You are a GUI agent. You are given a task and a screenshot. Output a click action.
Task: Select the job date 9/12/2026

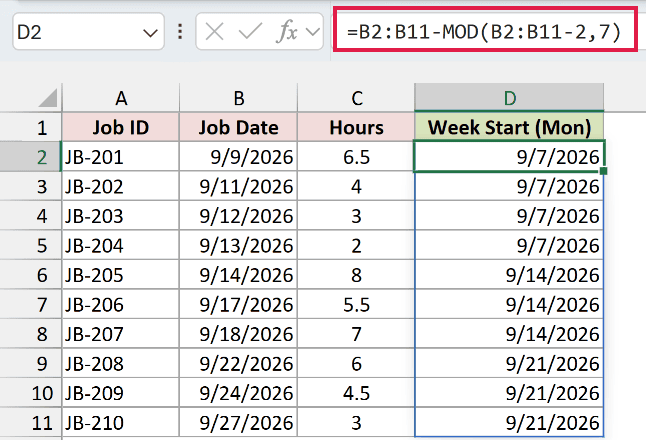pyautogui.click(x=239, y=216)
